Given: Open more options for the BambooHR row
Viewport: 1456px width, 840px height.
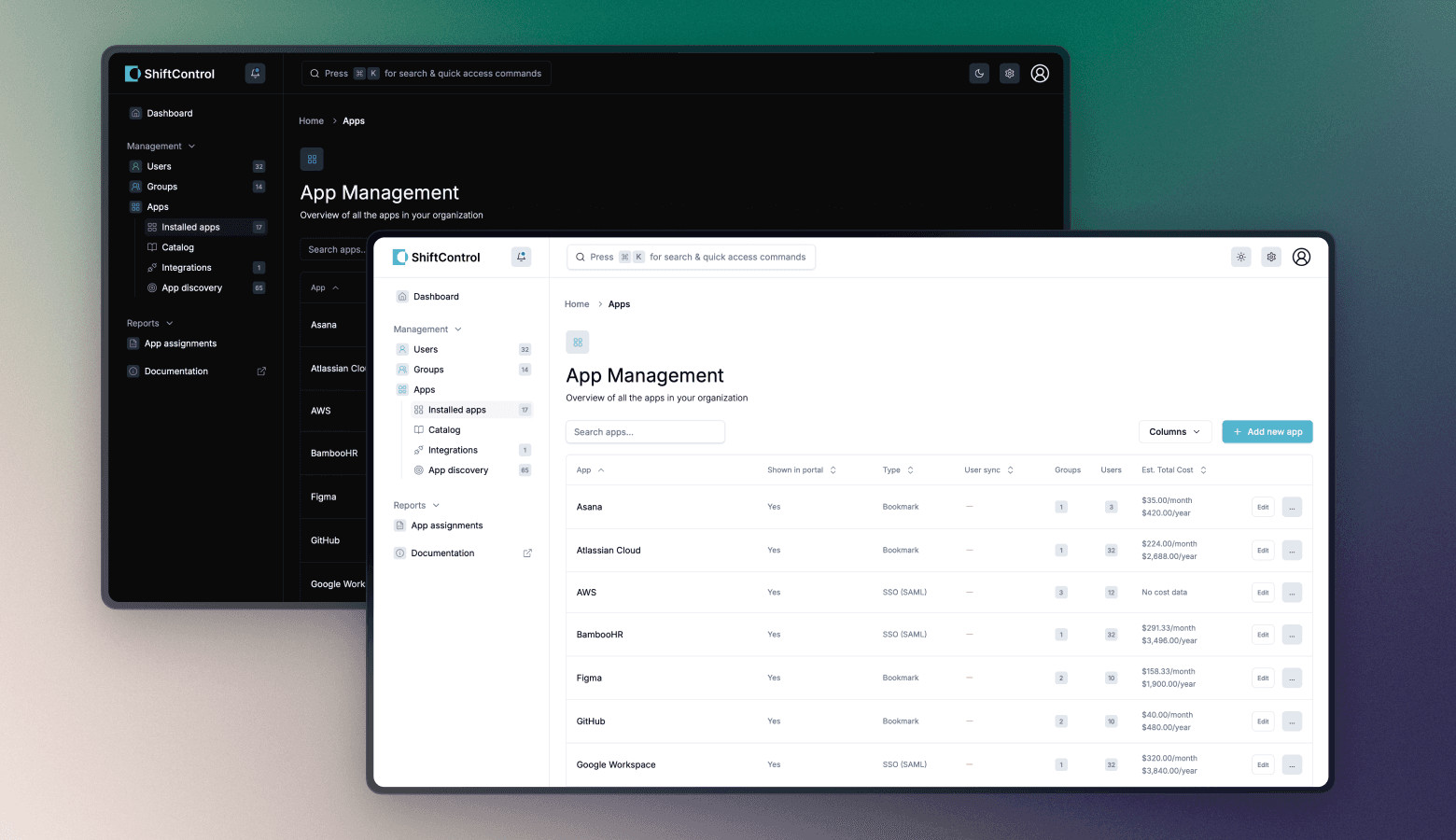Looking at the screenshot, I should (x=1292, y=635).
